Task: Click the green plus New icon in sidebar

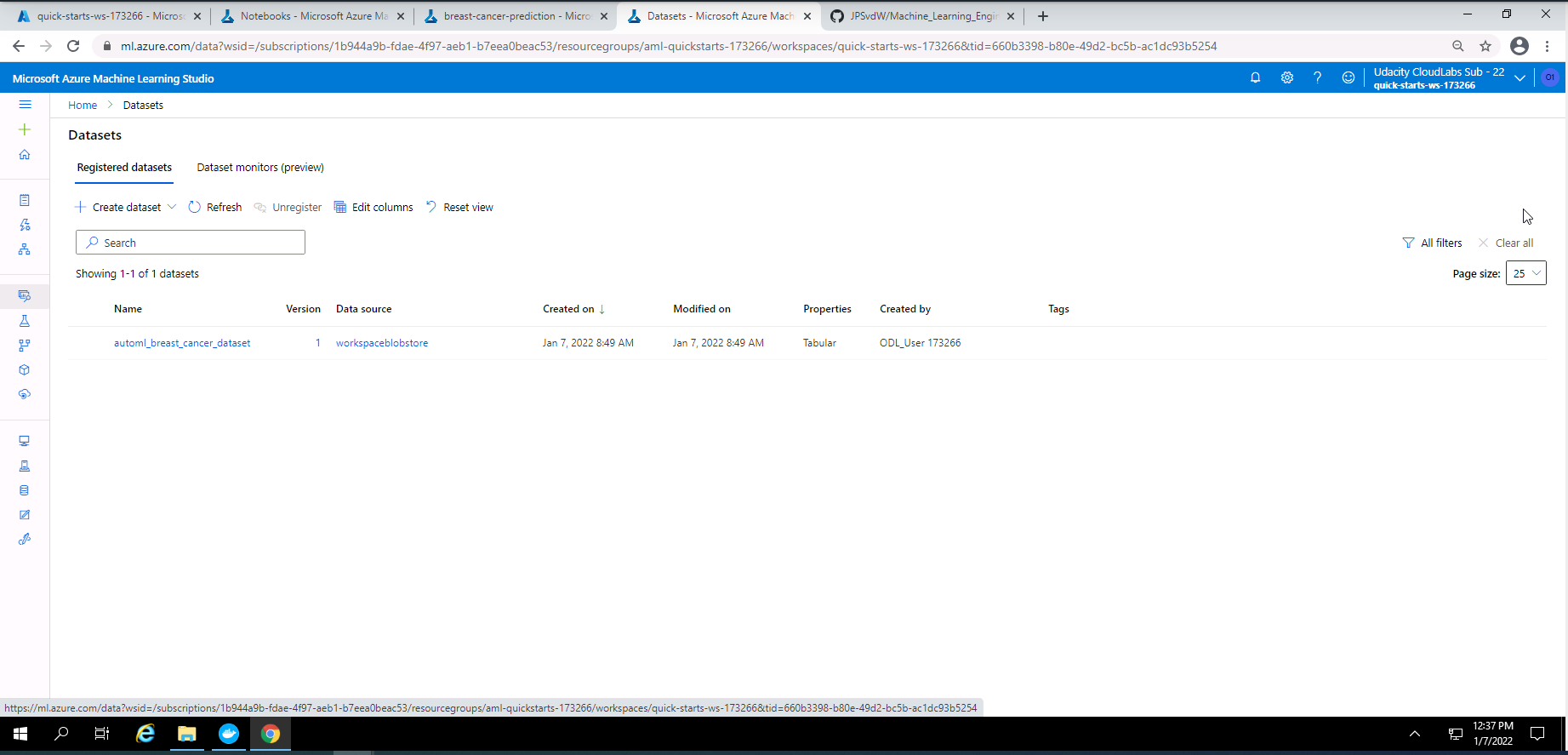Action: (25, 129)
